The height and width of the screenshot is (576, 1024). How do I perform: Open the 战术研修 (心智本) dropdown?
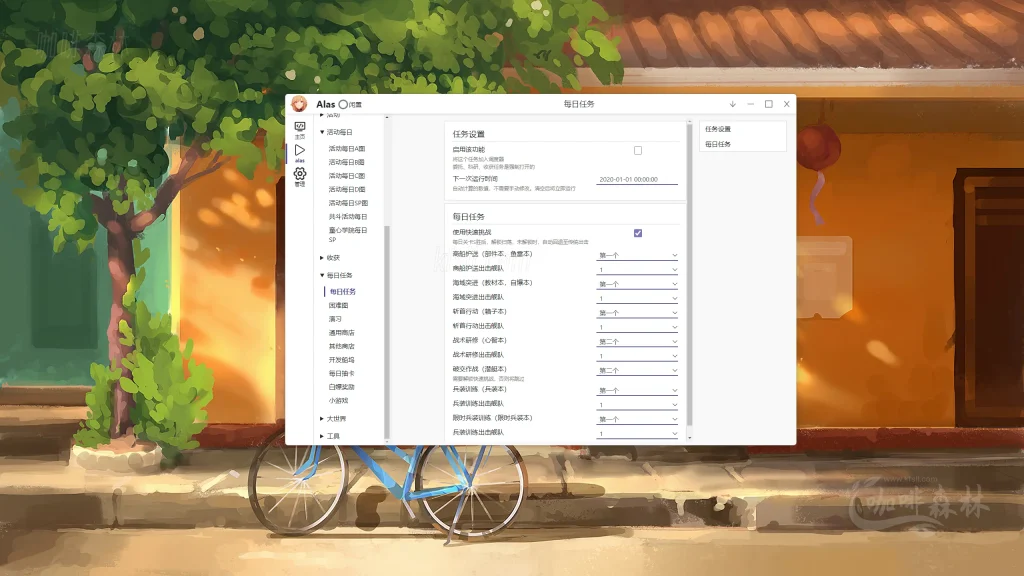point(637,341)
